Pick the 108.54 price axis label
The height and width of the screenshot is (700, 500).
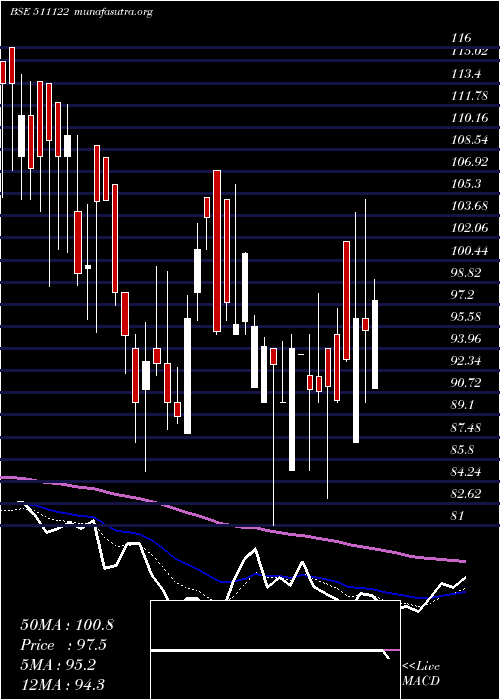point(470,140)
